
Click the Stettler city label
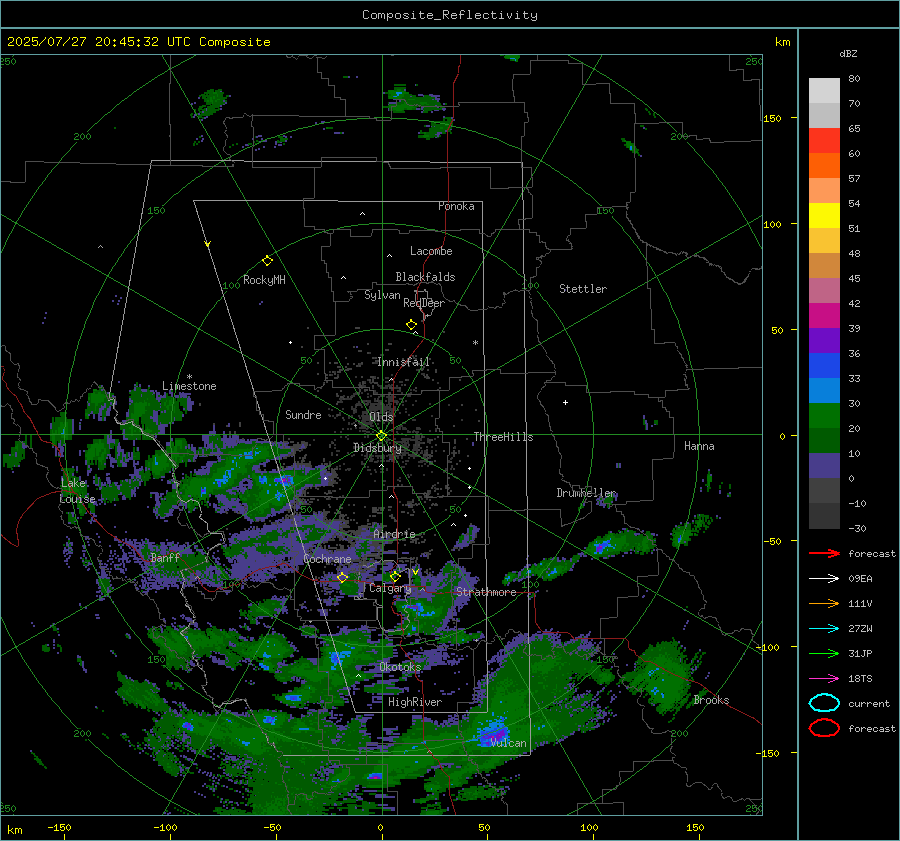[x=583, y=289]
